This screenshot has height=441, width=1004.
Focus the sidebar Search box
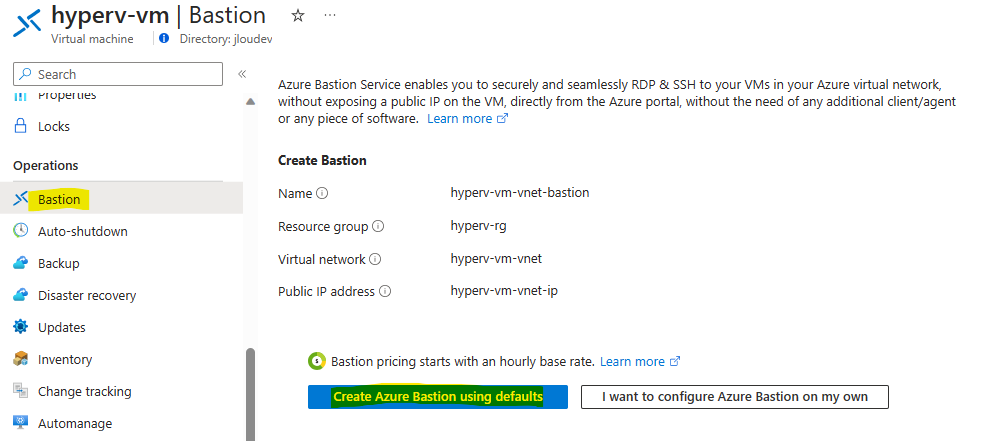click(x=118, y=74)
